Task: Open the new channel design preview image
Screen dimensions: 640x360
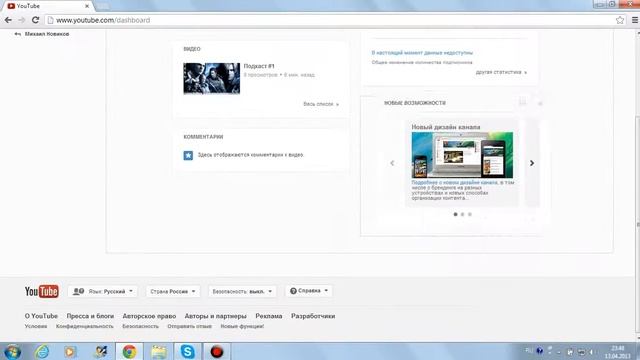Action: pos(462,155)
